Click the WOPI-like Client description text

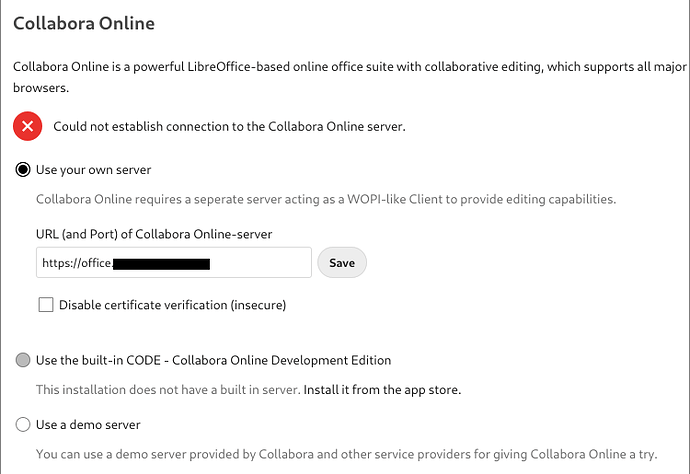click(325, 198)
